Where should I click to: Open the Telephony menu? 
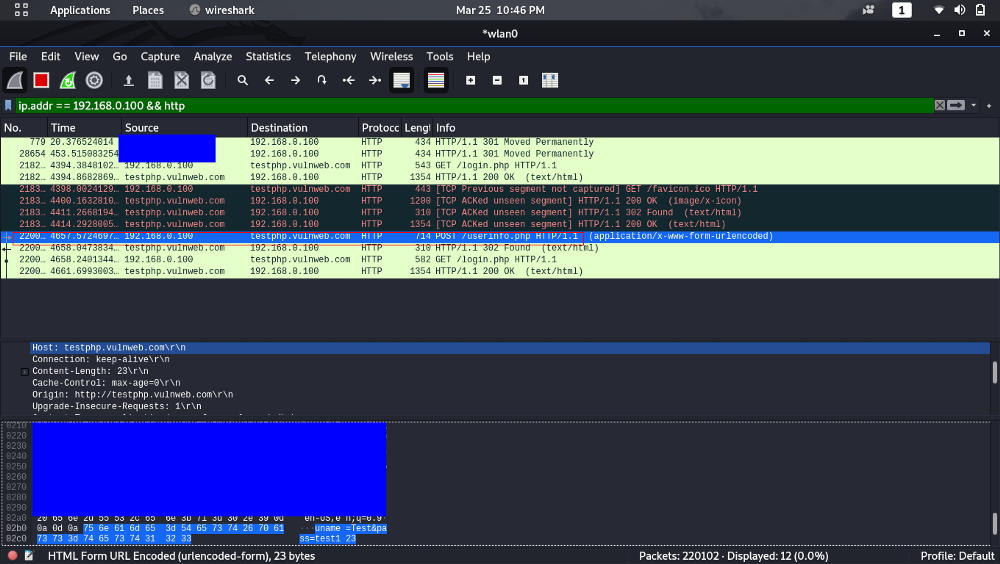point(330,56)
